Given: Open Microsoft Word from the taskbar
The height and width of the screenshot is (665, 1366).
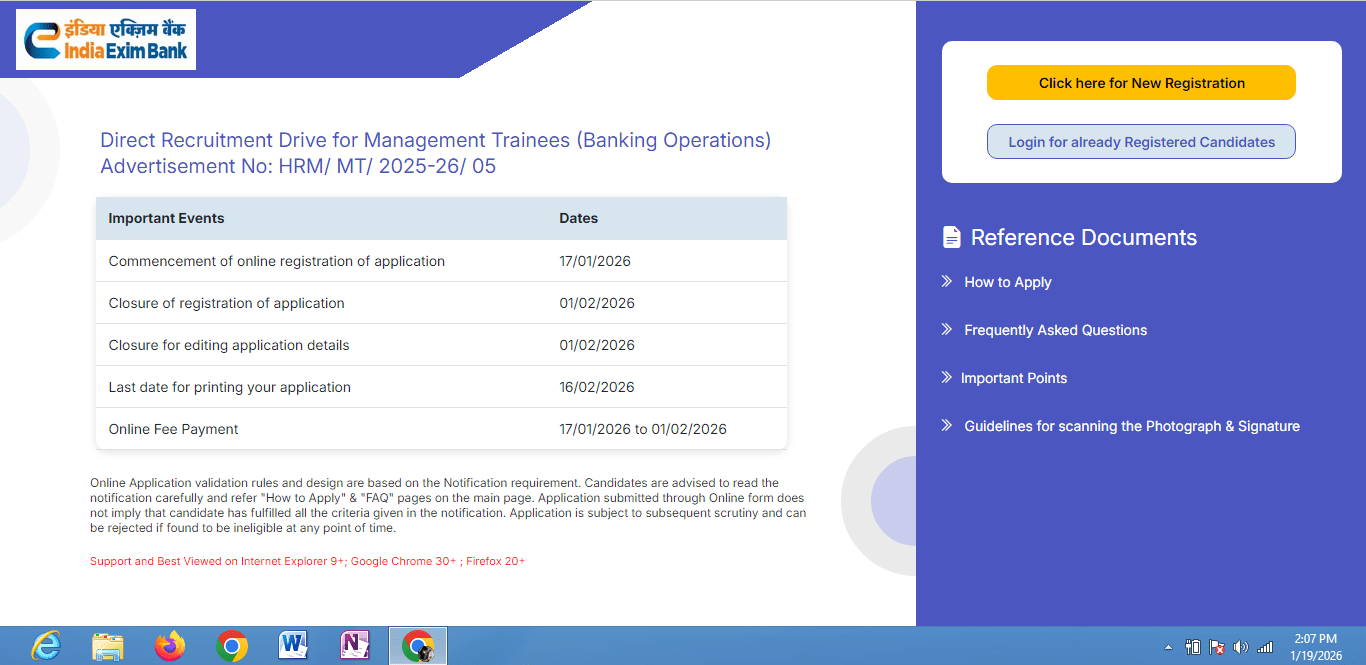Looking at the screenshot, I should point(293,646).
